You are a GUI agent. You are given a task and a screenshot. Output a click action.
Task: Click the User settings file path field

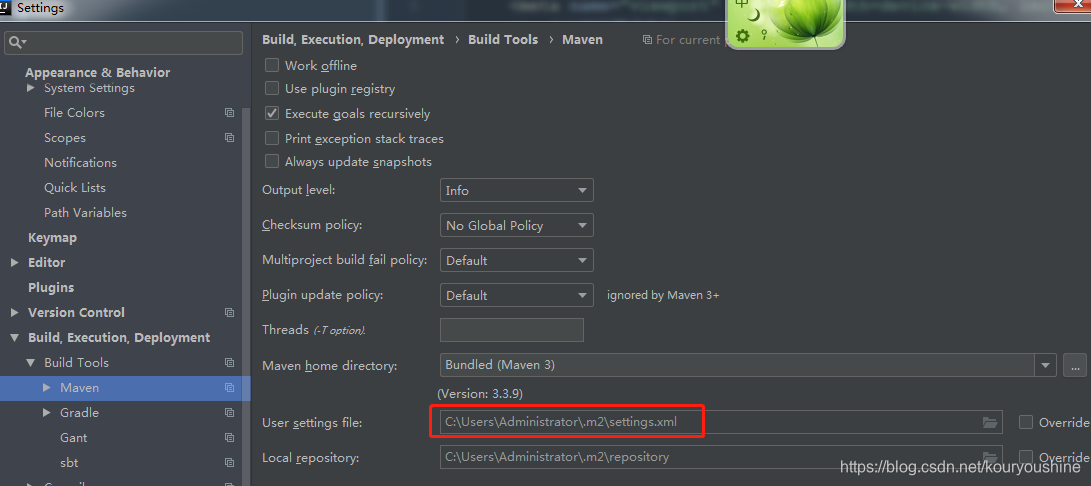[x=721, y=422]
